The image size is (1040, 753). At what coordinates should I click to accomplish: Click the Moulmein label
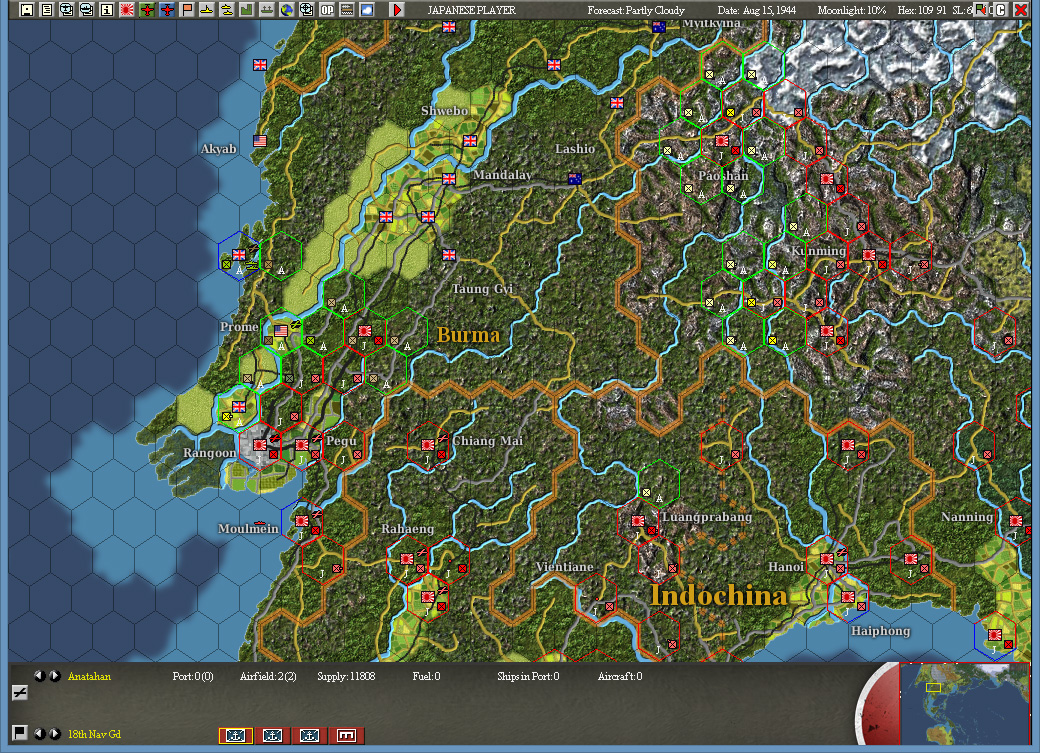tap(248, 529)
